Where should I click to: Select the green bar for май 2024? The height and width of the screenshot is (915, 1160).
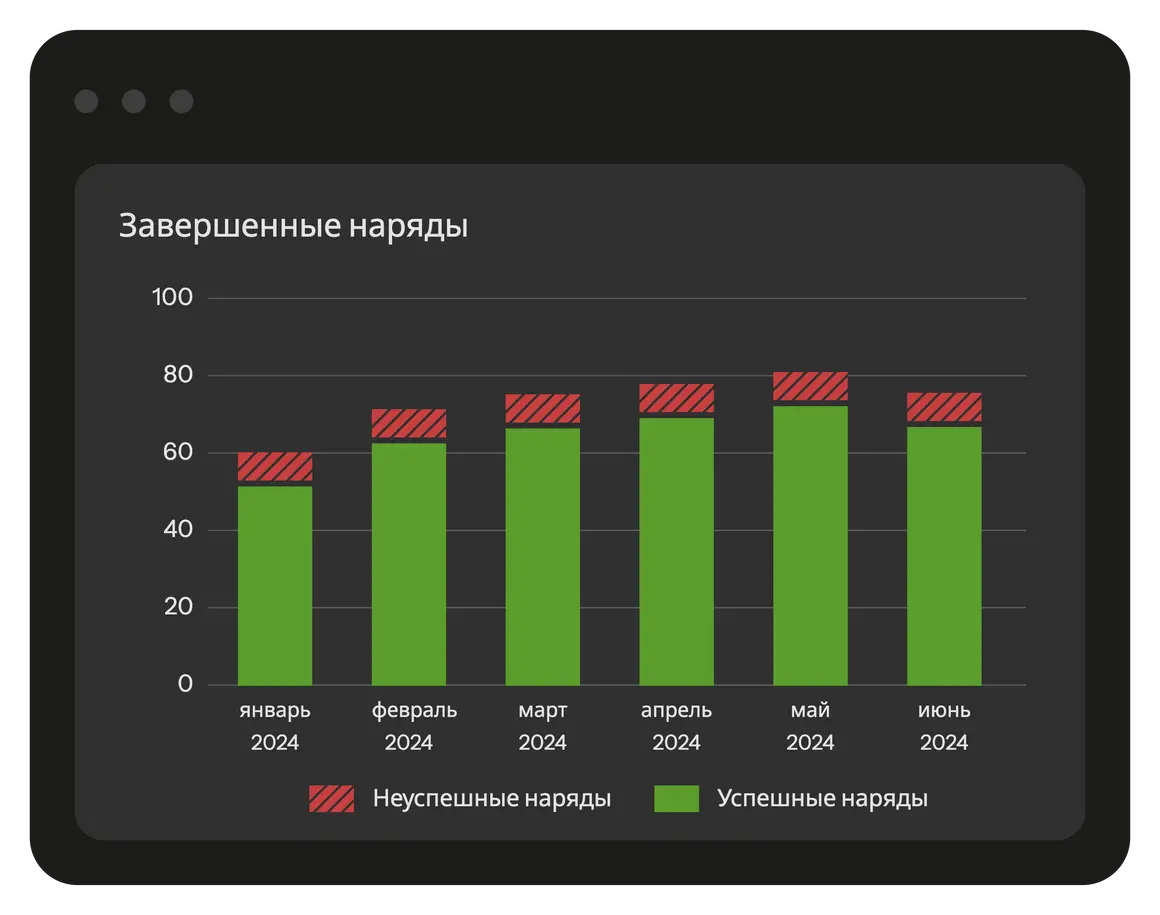point(810,545)
